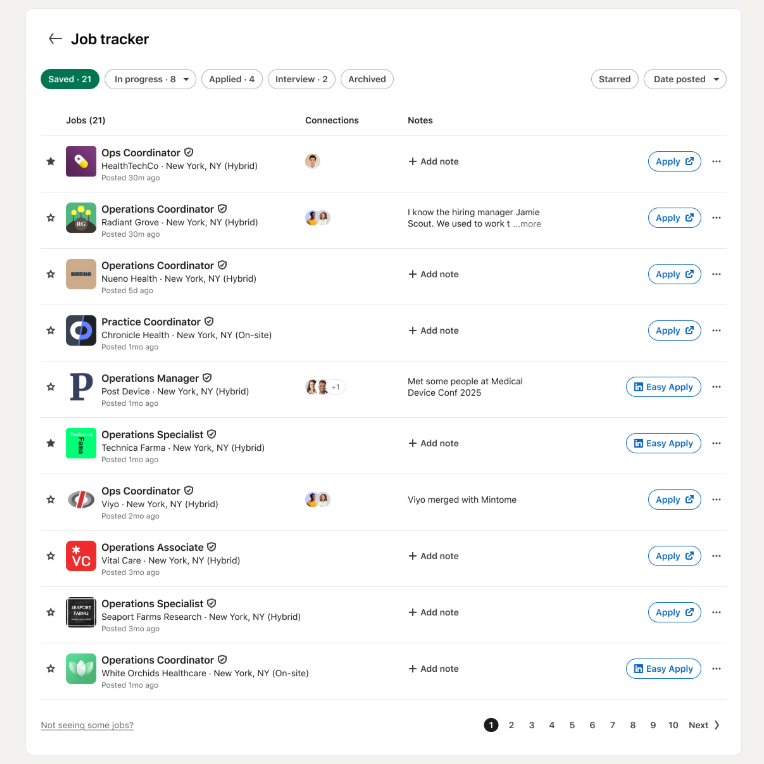
Task: Switch to the Applied tab
Action: tap(232, 79)
